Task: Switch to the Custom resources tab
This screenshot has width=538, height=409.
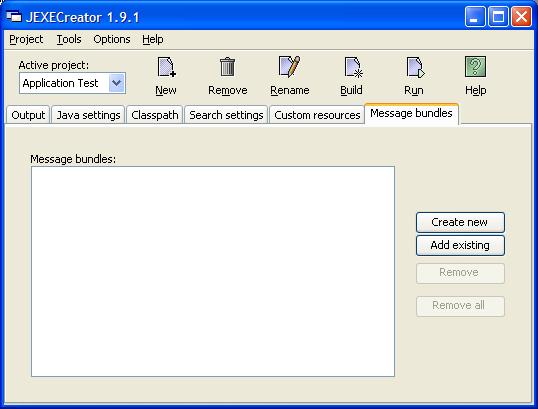Action: (317, 115)
